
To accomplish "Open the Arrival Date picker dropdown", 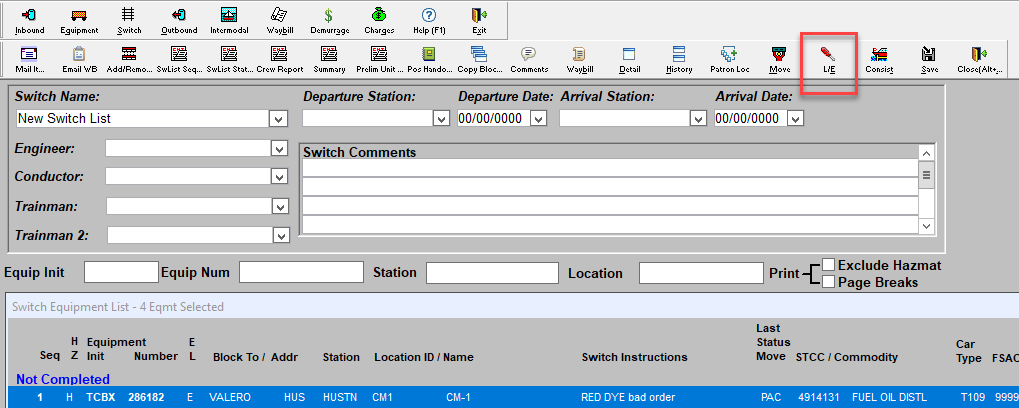I will pos(796,119).
